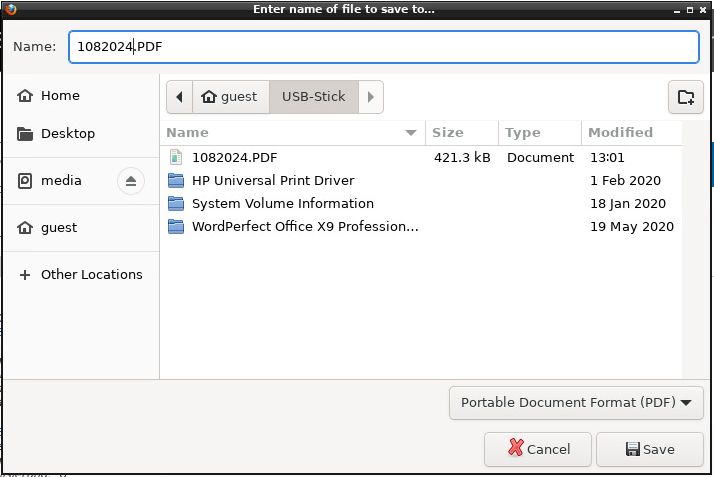Minimize the save dialog window
Screen dimensions: 714x477
[x=677, y=10]
